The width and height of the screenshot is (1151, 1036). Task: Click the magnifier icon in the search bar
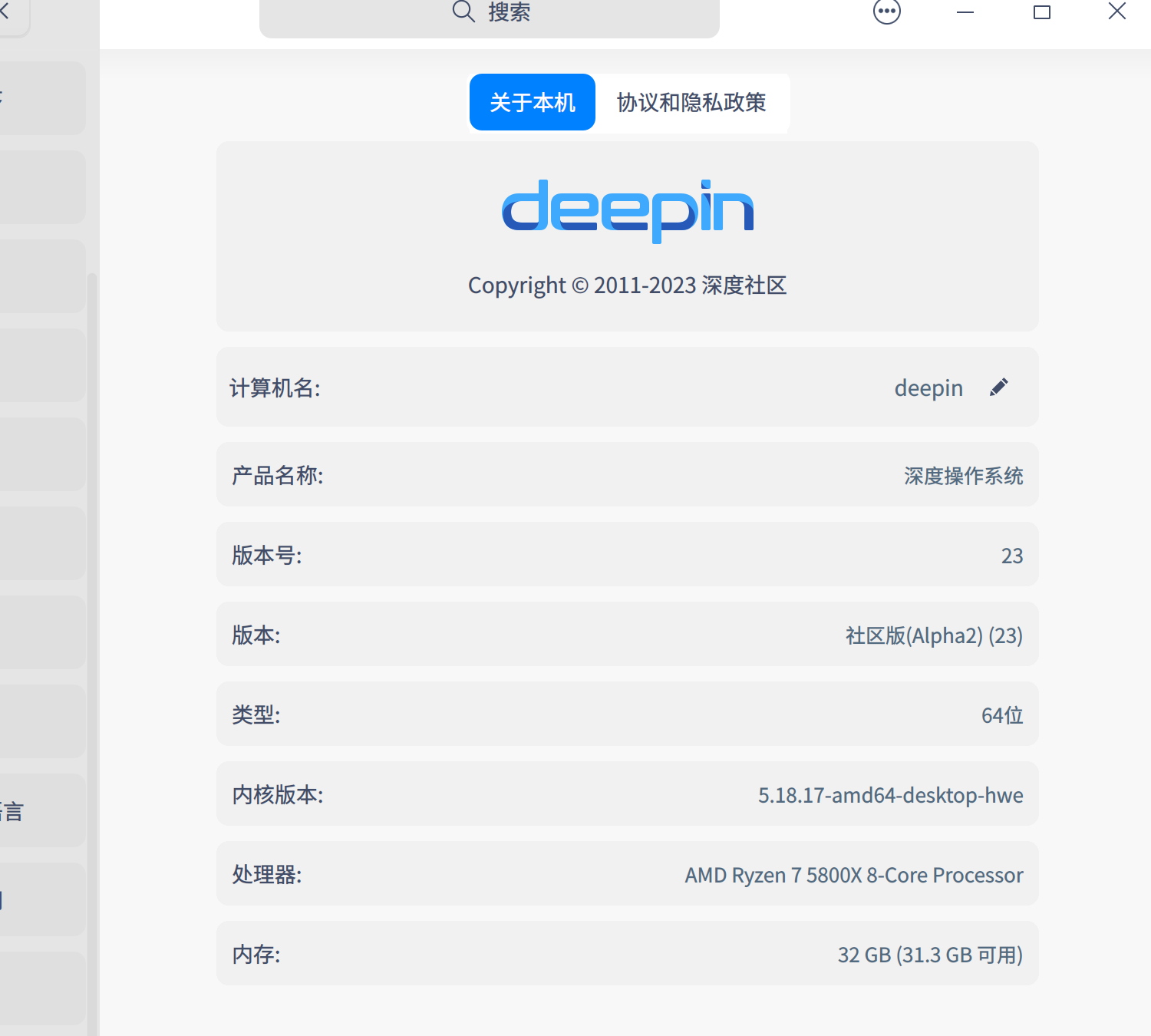[462, 12]
